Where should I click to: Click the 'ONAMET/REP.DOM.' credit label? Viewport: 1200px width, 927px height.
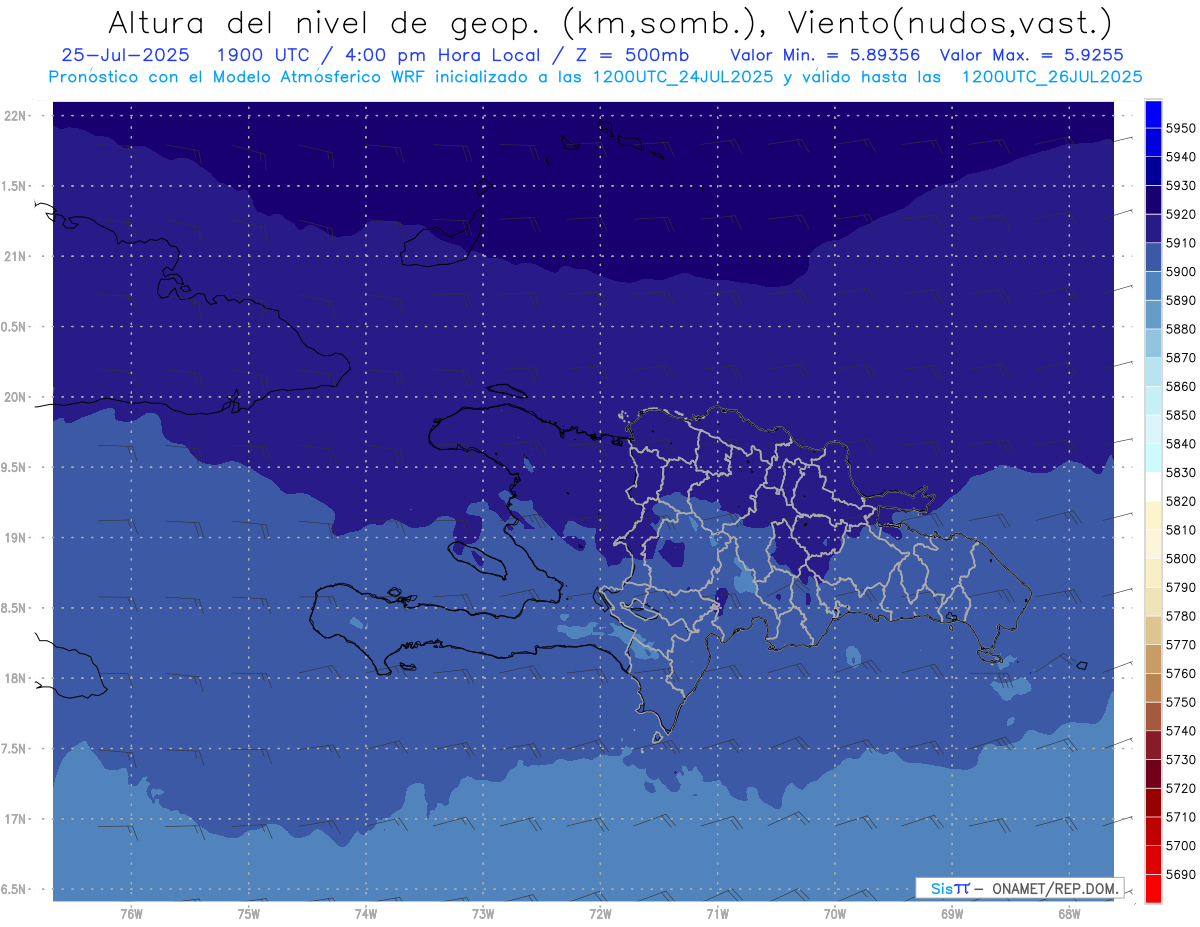point(1054,888)
